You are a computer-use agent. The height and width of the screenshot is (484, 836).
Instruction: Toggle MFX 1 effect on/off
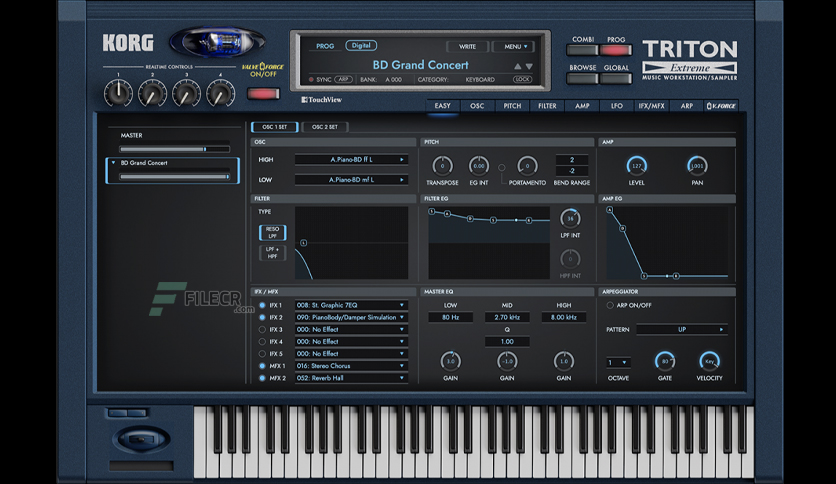tap(262, 366)
